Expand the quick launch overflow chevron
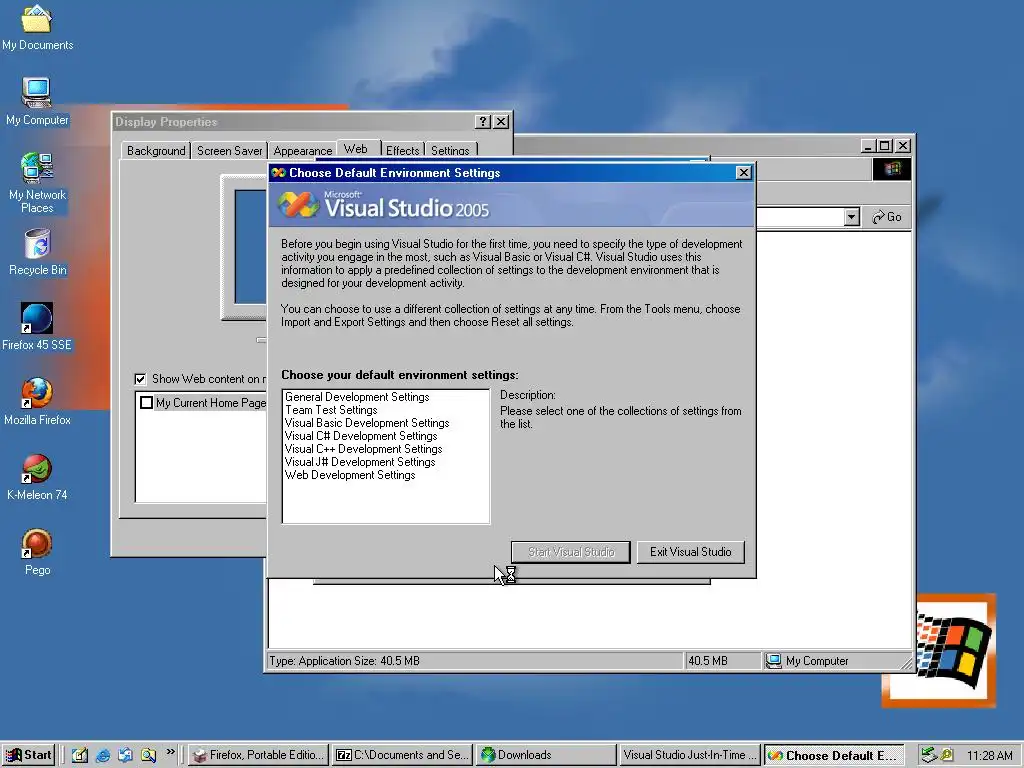1024x768 pixels. [x=170, y=752]
